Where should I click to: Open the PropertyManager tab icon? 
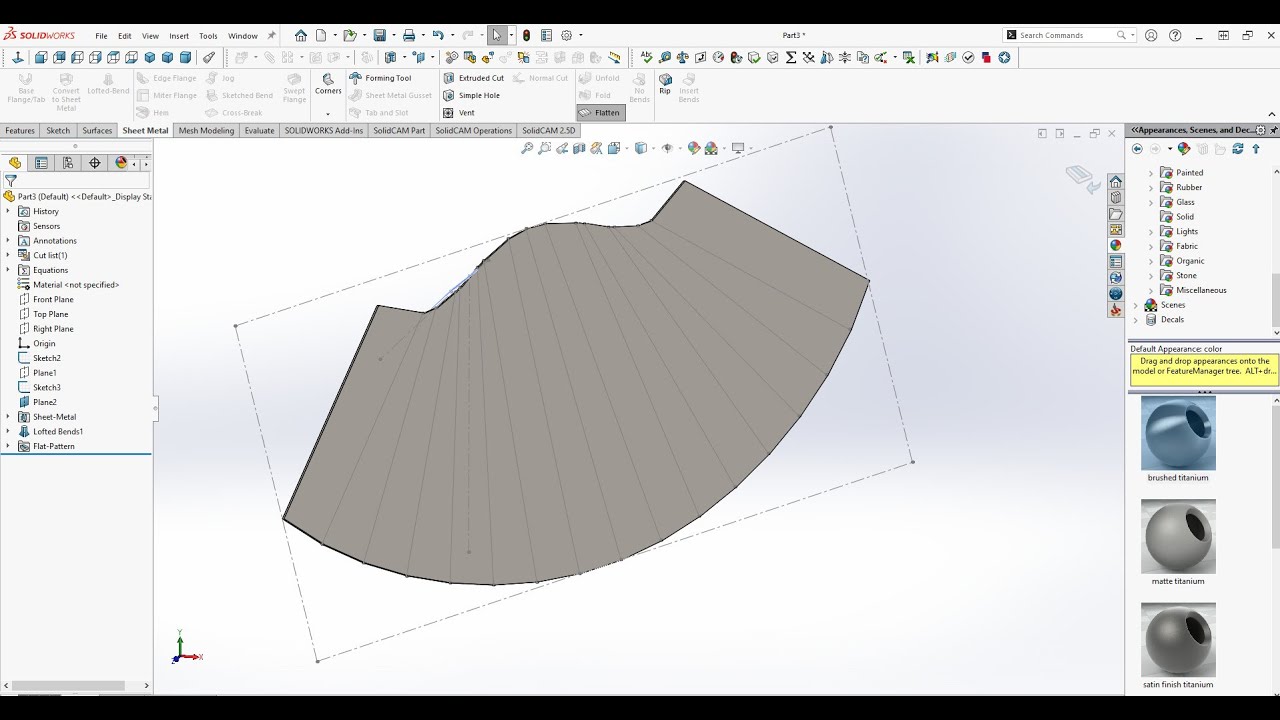pyautogui.click(x=41, y=163)
